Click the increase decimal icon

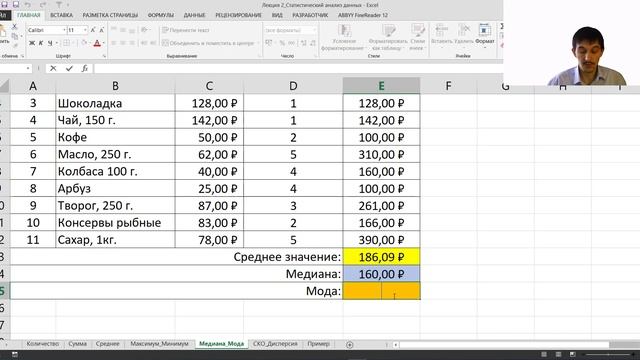pyautogui.click(x=303, y=43)
